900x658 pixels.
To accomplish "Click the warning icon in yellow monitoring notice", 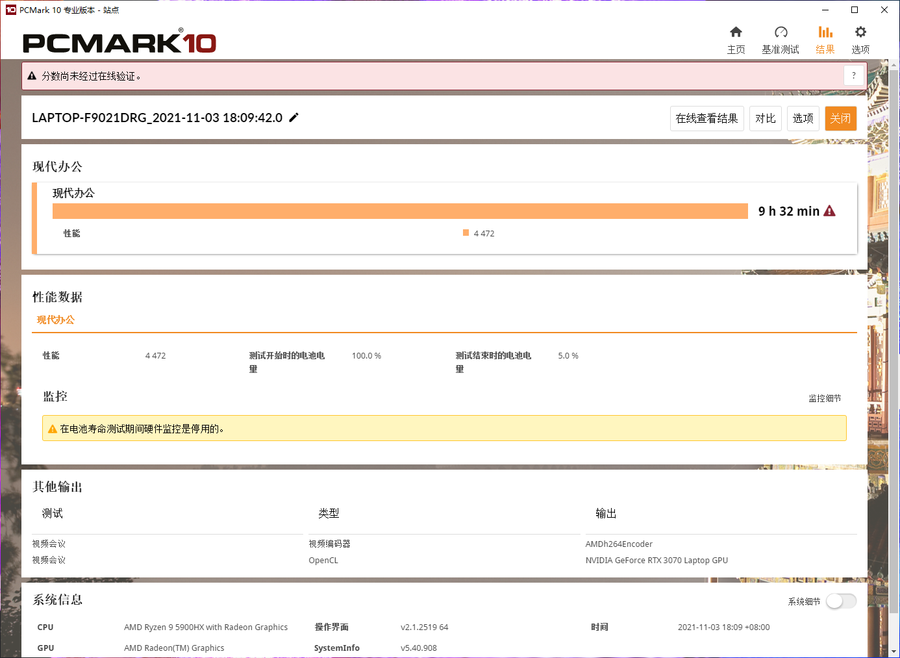I will click(x=52, y=429).
